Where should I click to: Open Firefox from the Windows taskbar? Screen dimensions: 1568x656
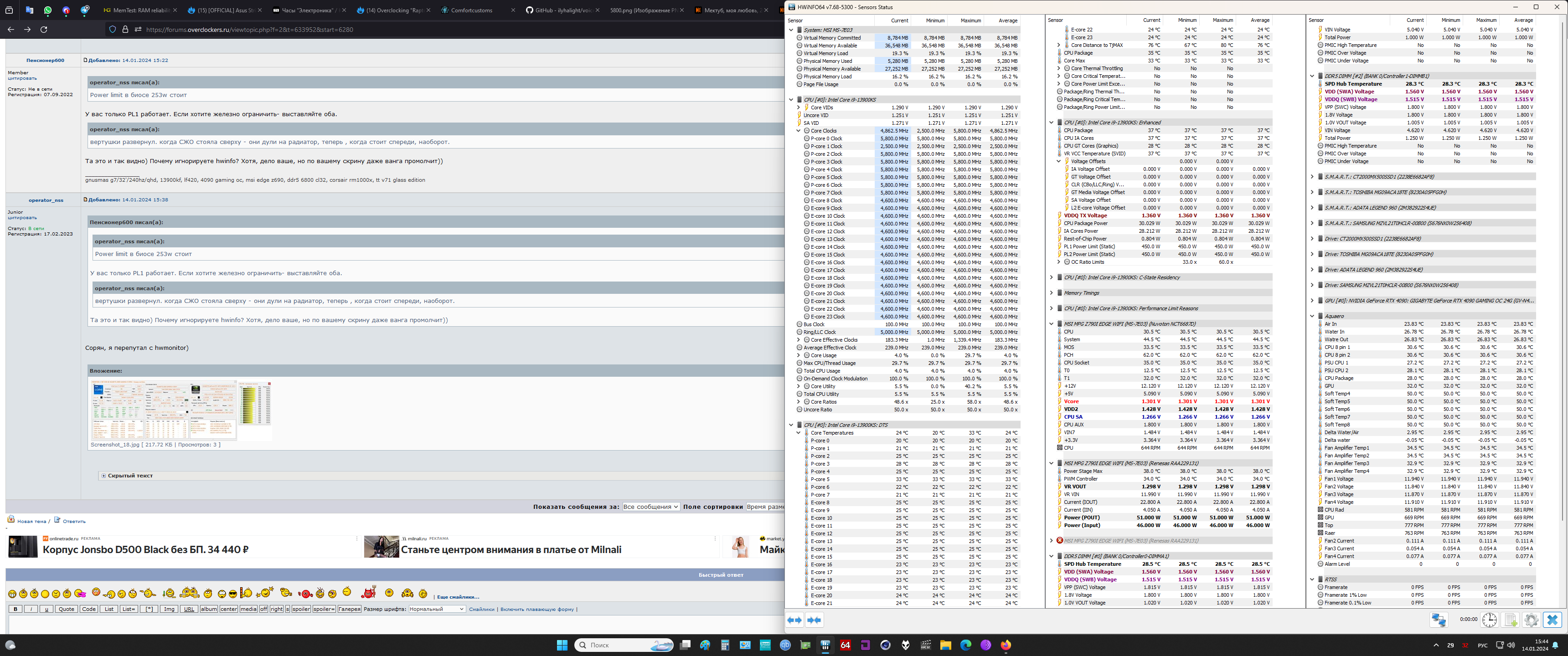(1006, 645)
